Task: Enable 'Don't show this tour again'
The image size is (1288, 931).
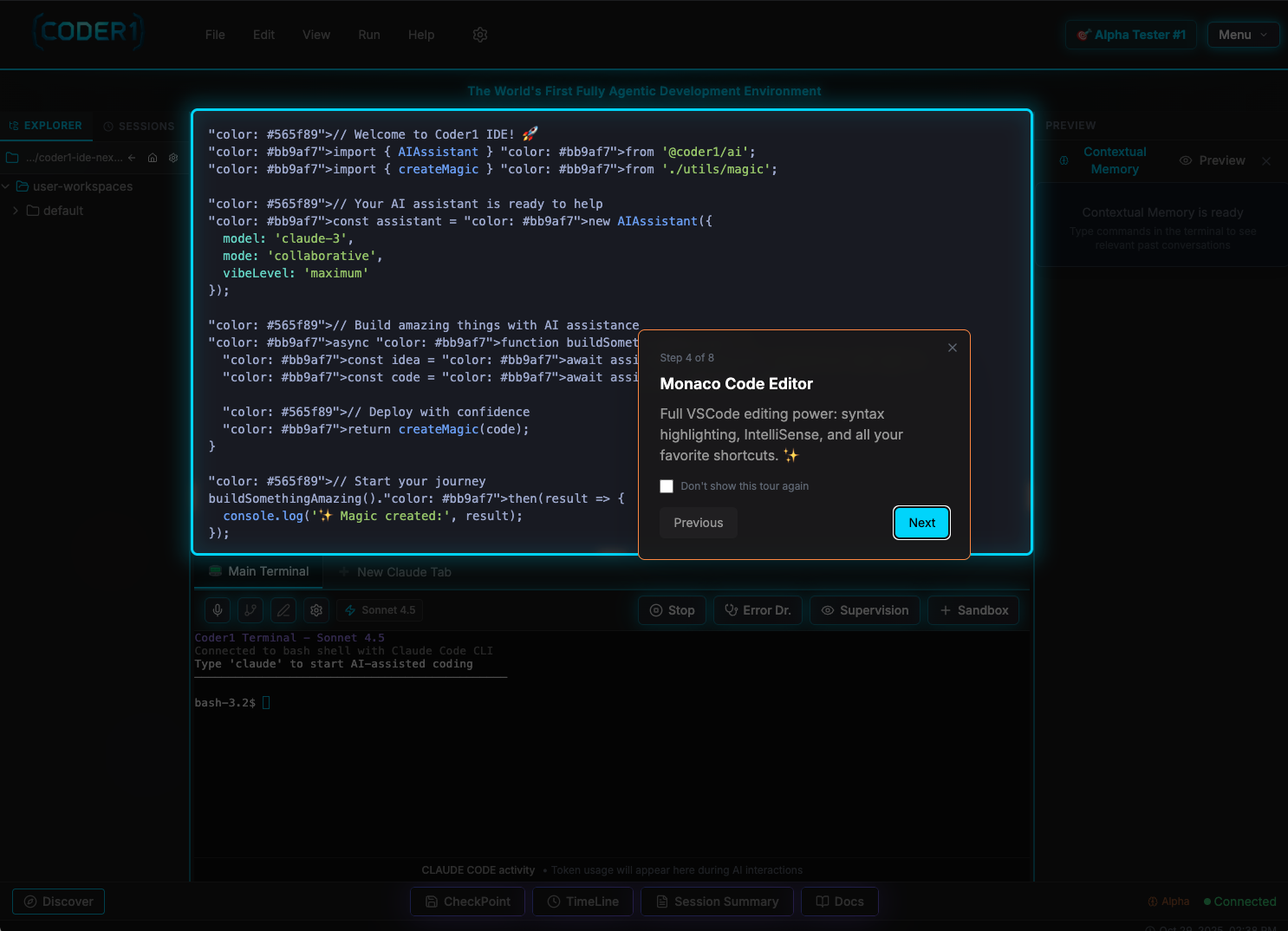Action: 667,486
